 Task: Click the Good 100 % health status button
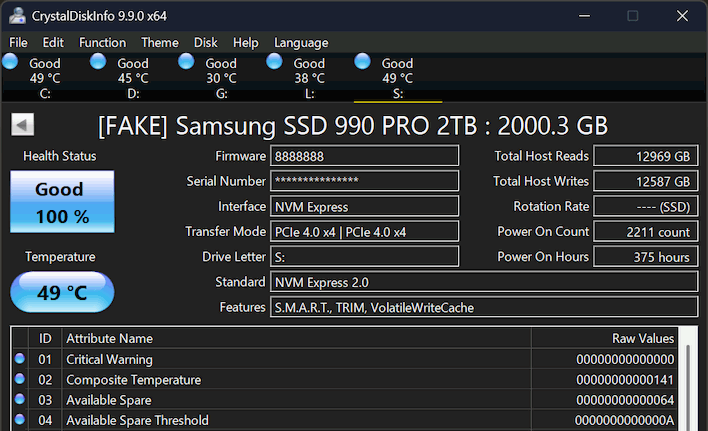tap(62, 202)
